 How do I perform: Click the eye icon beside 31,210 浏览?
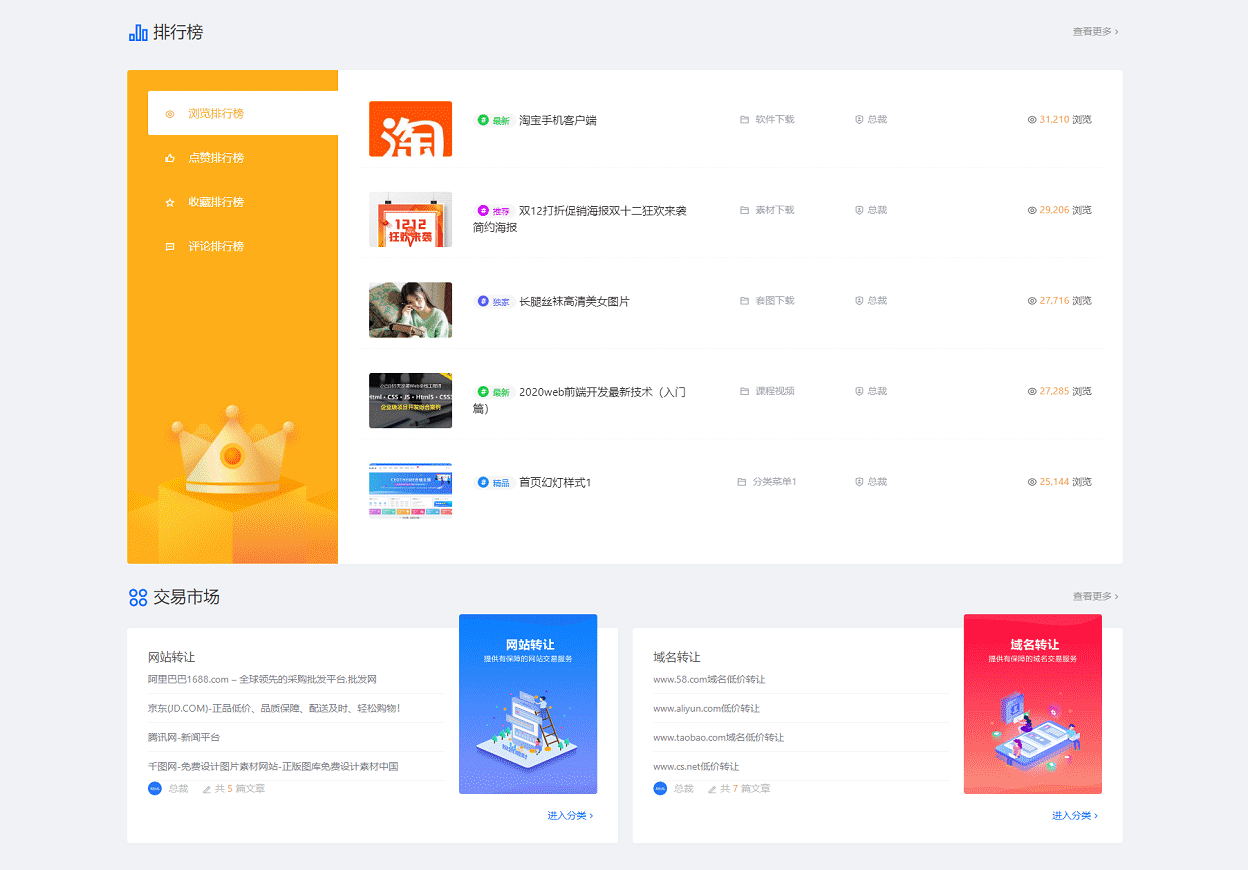(1032, 119)
